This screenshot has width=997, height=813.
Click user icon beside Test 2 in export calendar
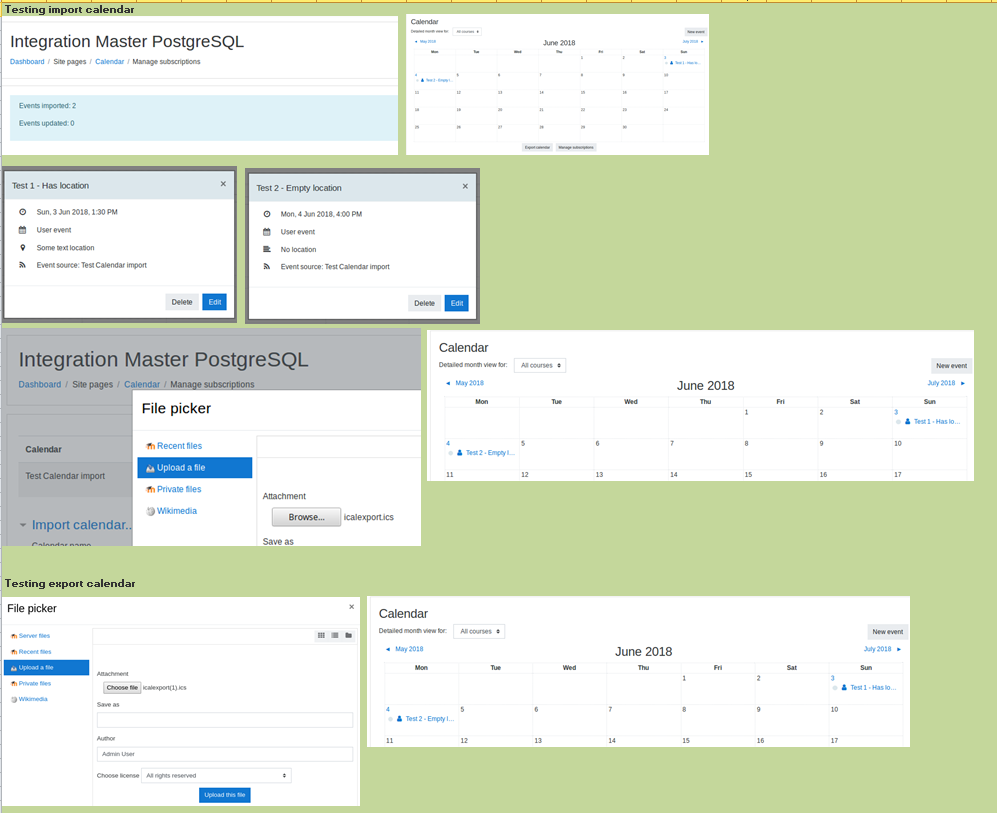pos(399,718)
